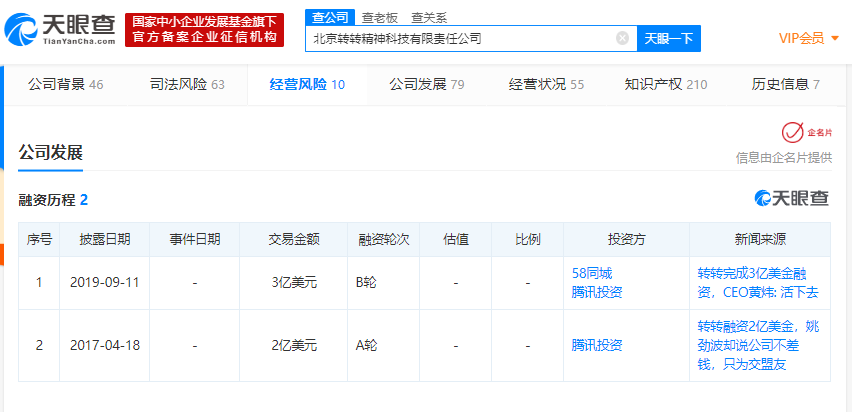Click the 天眼一下 search button

669,39
